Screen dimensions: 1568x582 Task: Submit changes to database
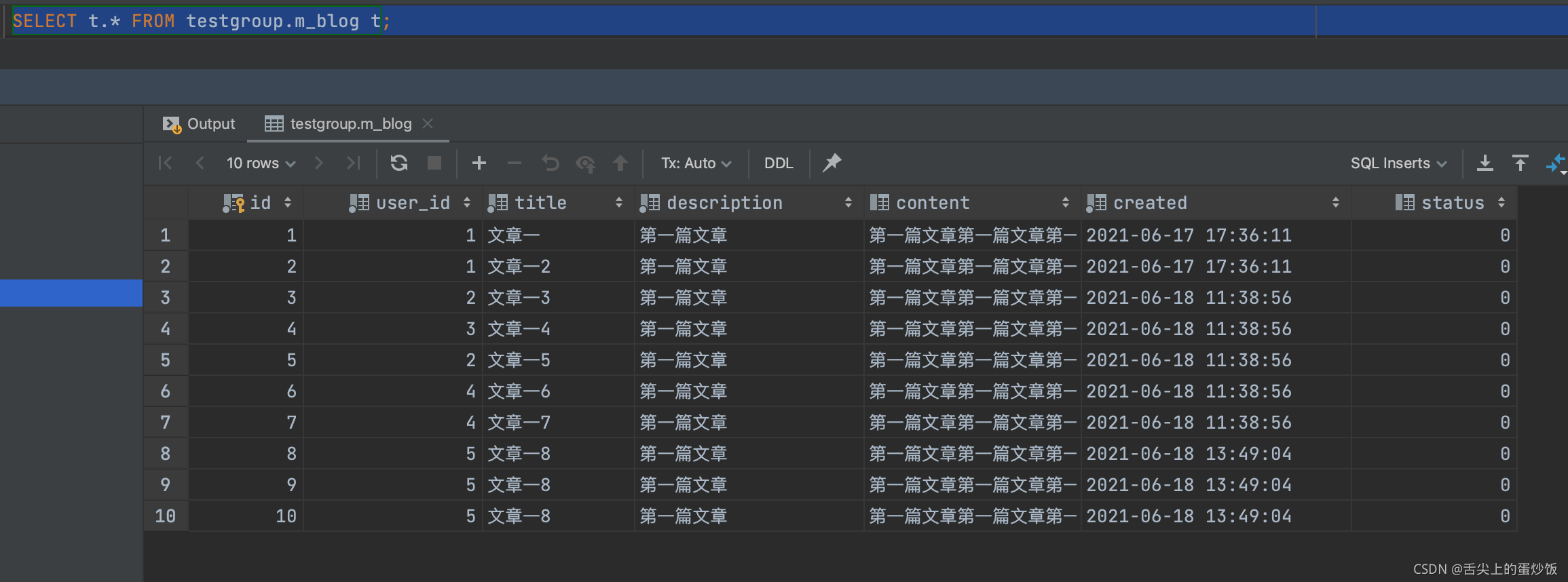tap(620, 163)
